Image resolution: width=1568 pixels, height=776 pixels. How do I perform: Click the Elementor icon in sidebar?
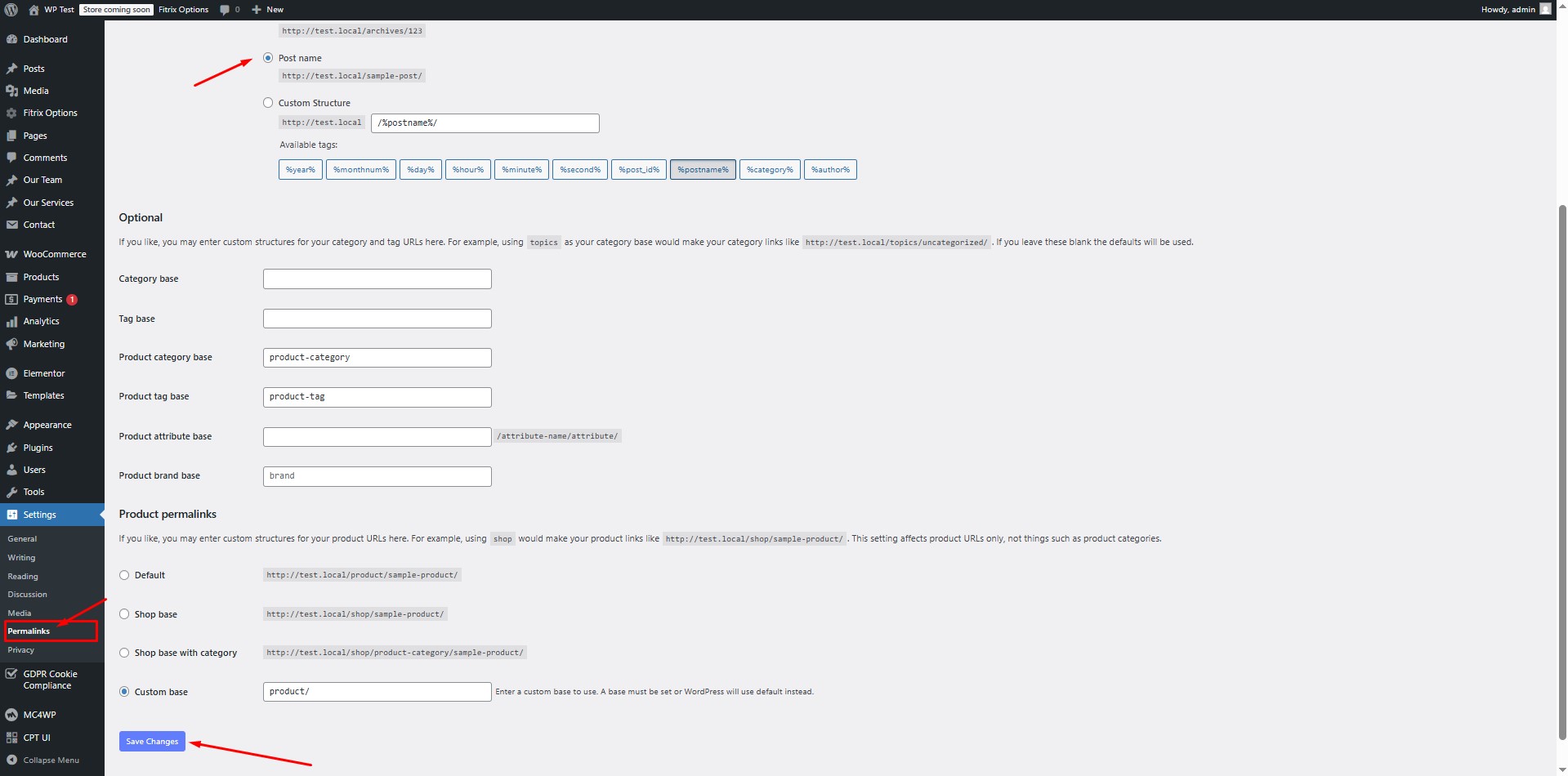pyautogui.click(x=11, y=373)
